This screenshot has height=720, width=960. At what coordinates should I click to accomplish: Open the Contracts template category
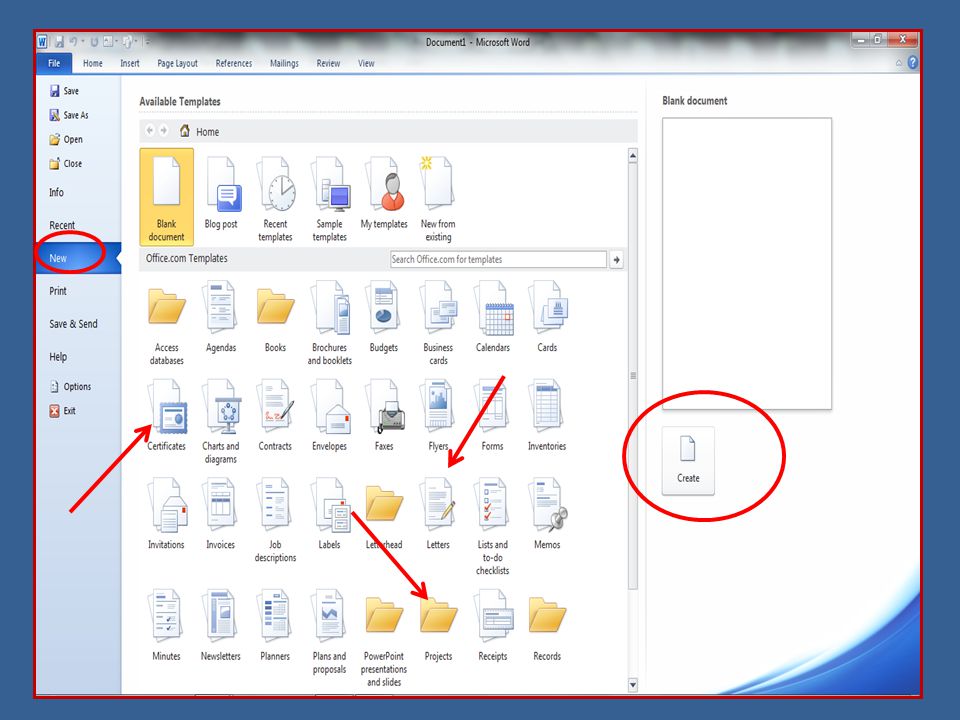tap(275, 416)
